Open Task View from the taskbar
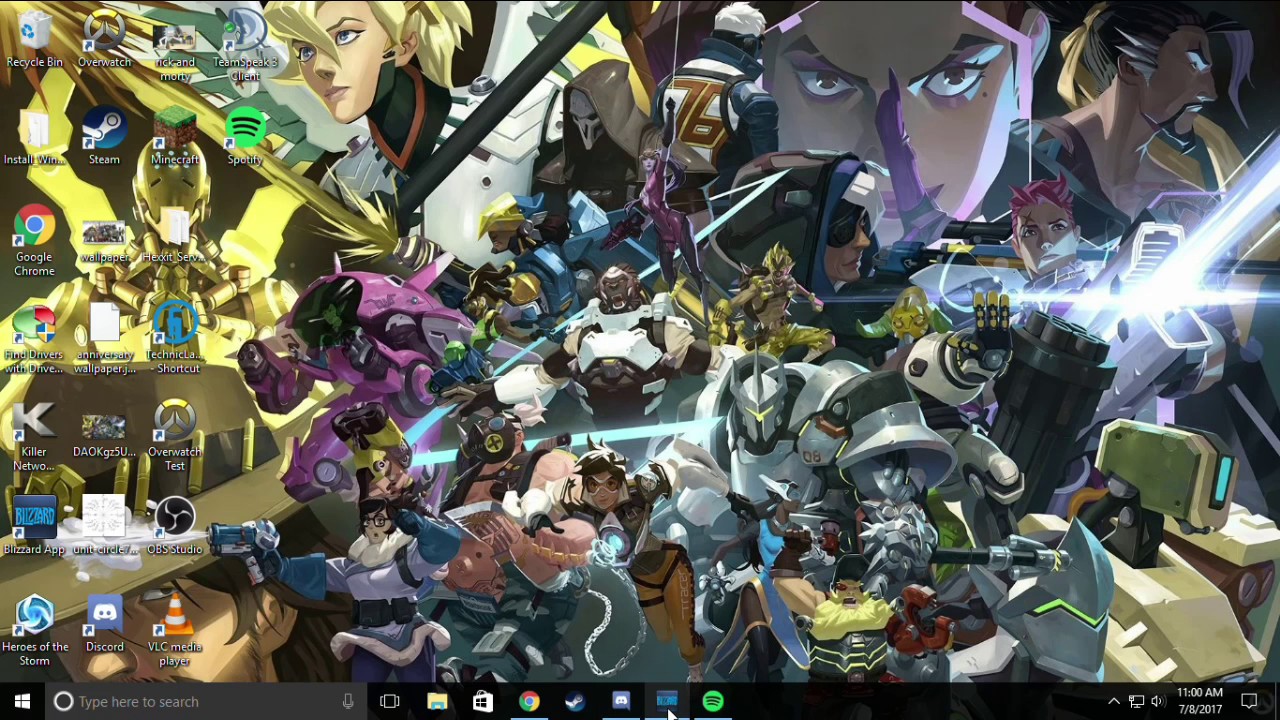Image resolution: width=1280 pixels, height=720 pixels. pos(390,701)
